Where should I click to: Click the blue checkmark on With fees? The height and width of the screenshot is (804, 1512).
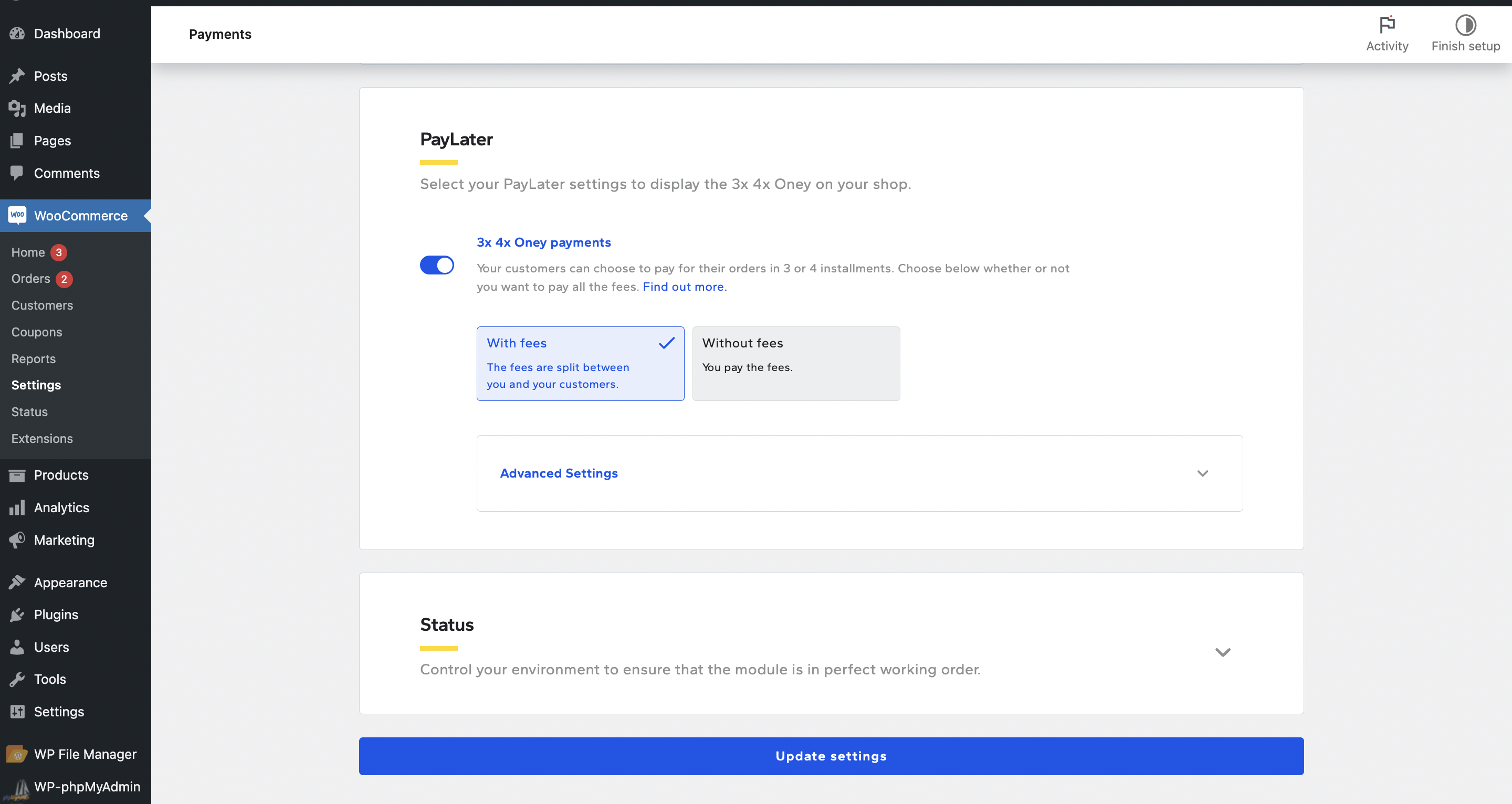[666, 343]
